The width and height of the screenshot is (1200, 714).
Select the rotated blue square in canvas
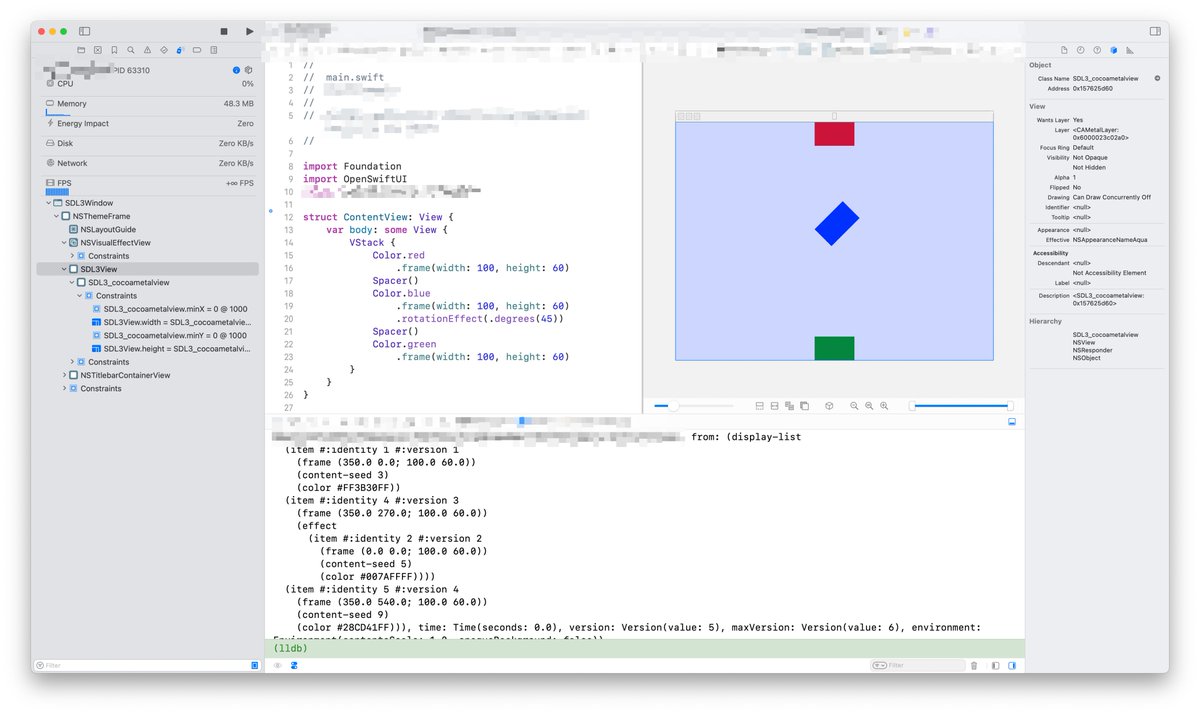click(837, 224)
